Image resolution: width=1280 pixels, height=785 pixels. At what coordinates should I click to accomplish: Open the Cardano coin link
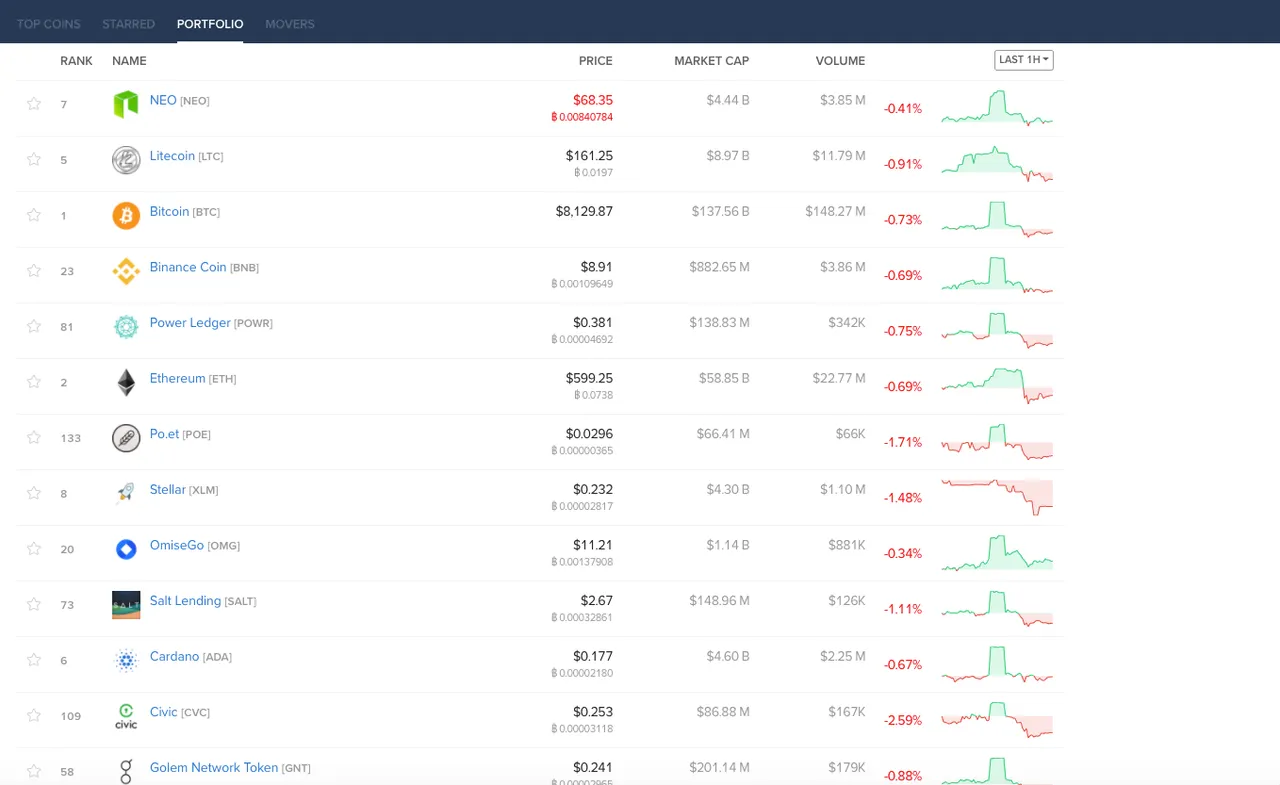tap(174, 656)
